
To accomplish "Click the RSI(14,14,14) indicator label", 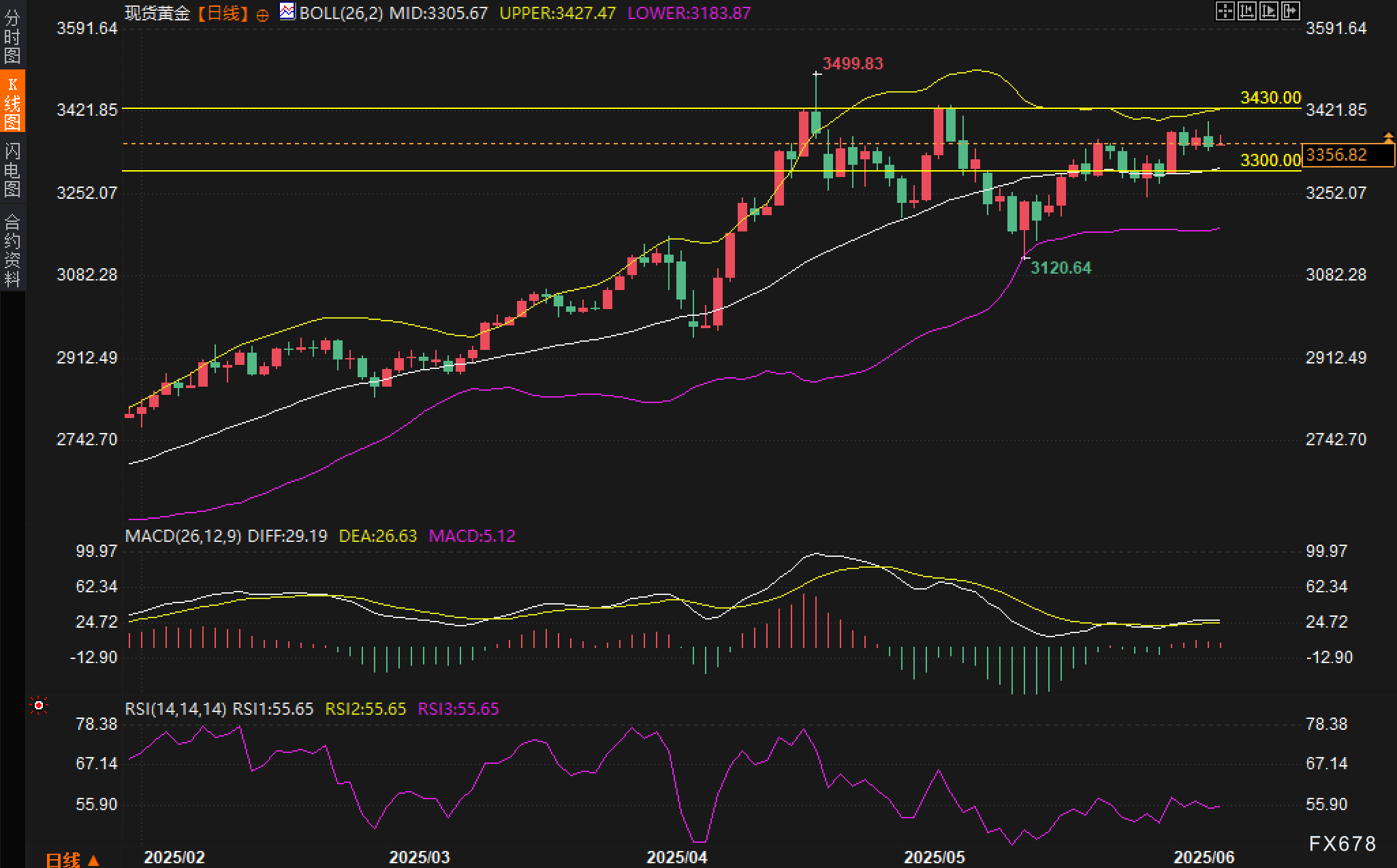I will [175, 709].
